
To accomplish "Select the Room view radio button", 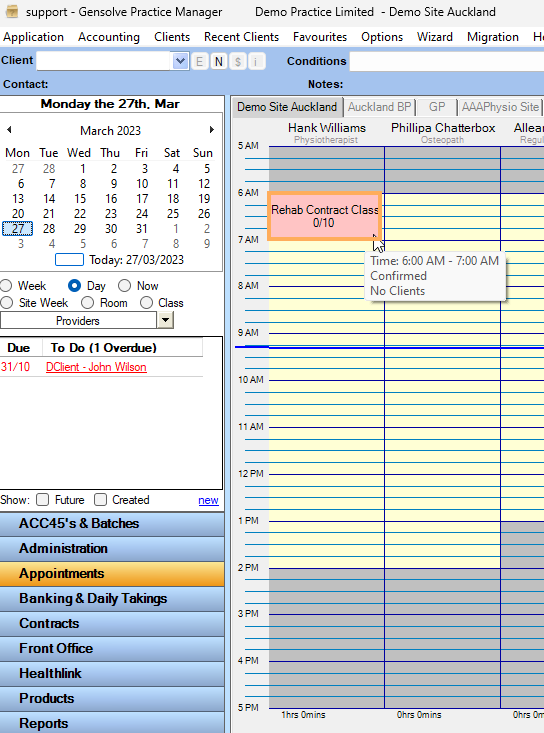I will [x=87, y=303].
